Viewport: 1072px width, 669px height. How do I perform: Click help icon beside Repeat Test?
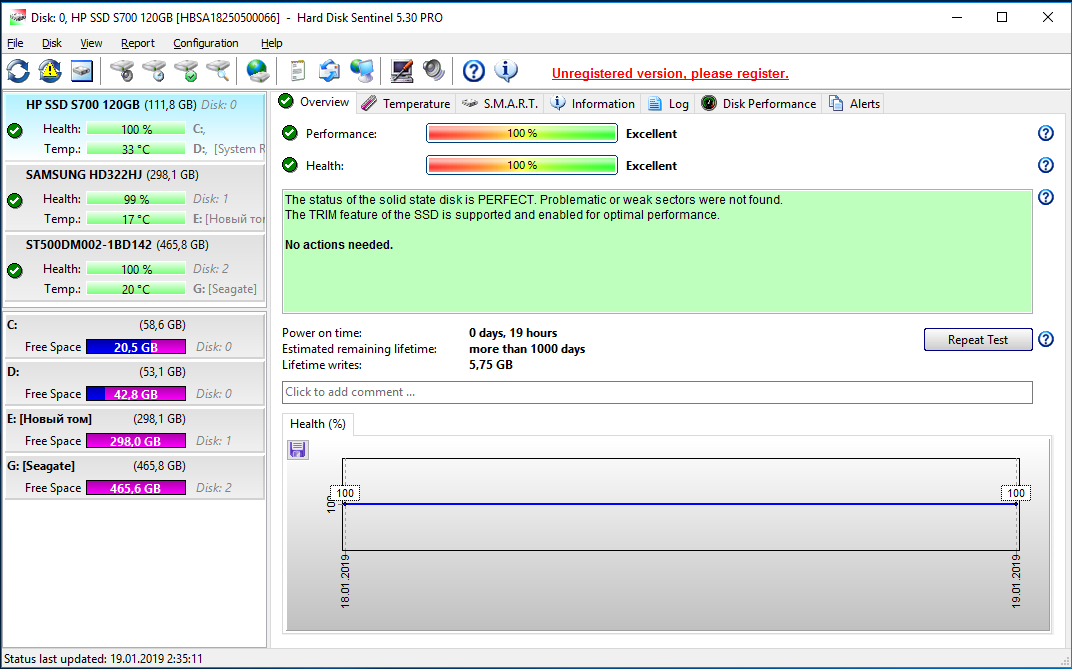click(x=1046, y=339)
